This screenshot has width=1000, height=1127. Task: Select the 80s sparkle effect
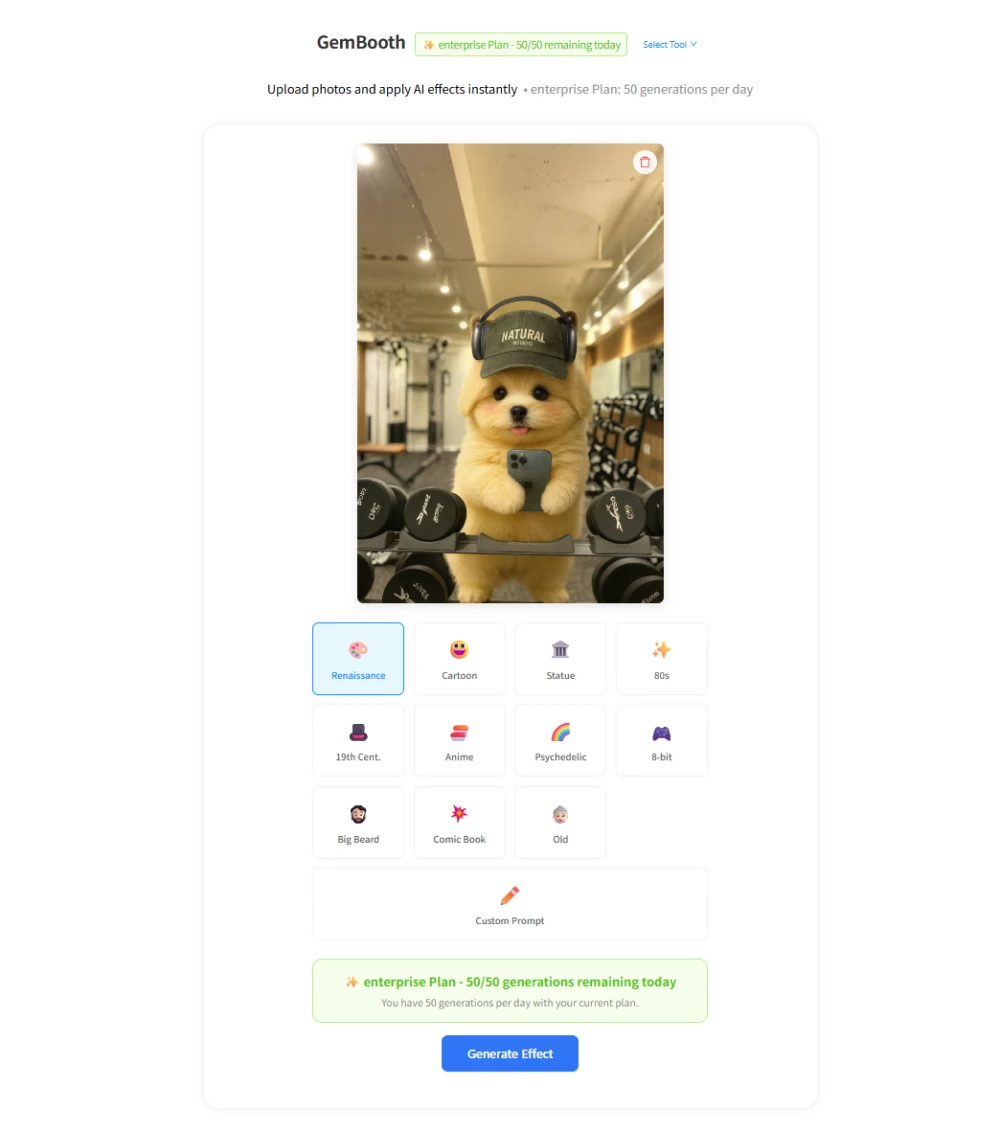tap(661, 658)
